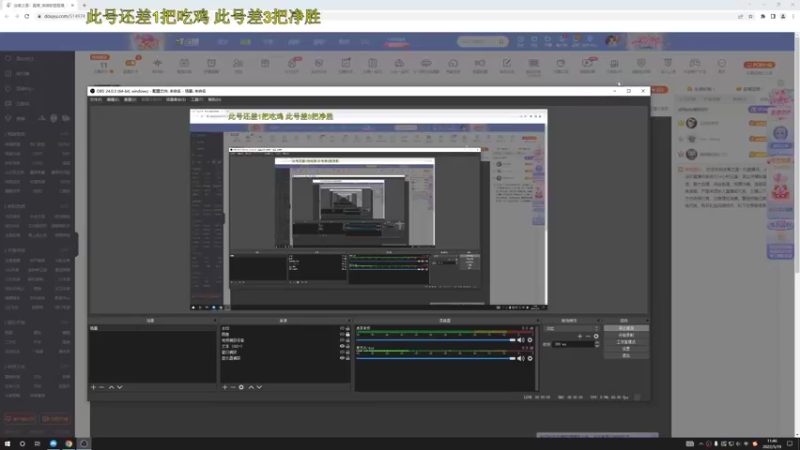
Task: Toggle eye icon for 窗口捕获 source
Action: tap(342, 352)
